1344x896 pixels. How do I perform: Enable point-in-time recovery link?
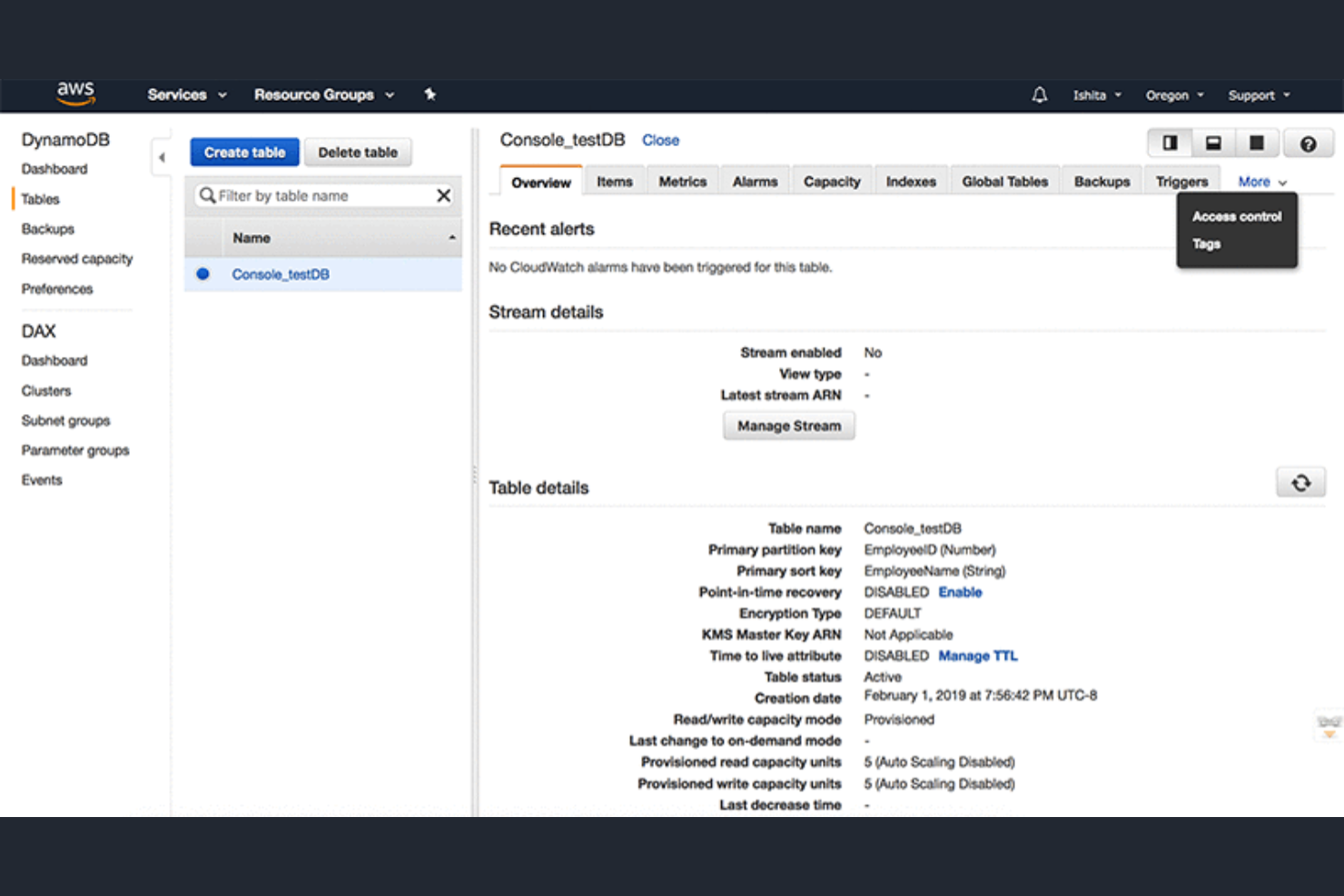960,592
